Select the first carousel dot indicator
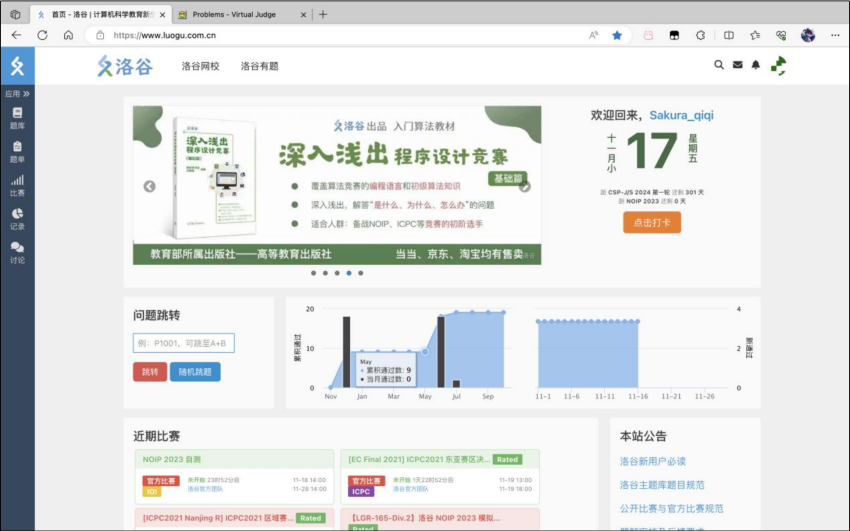This screenshot has height=531, width=850. (x=313, y=273)
